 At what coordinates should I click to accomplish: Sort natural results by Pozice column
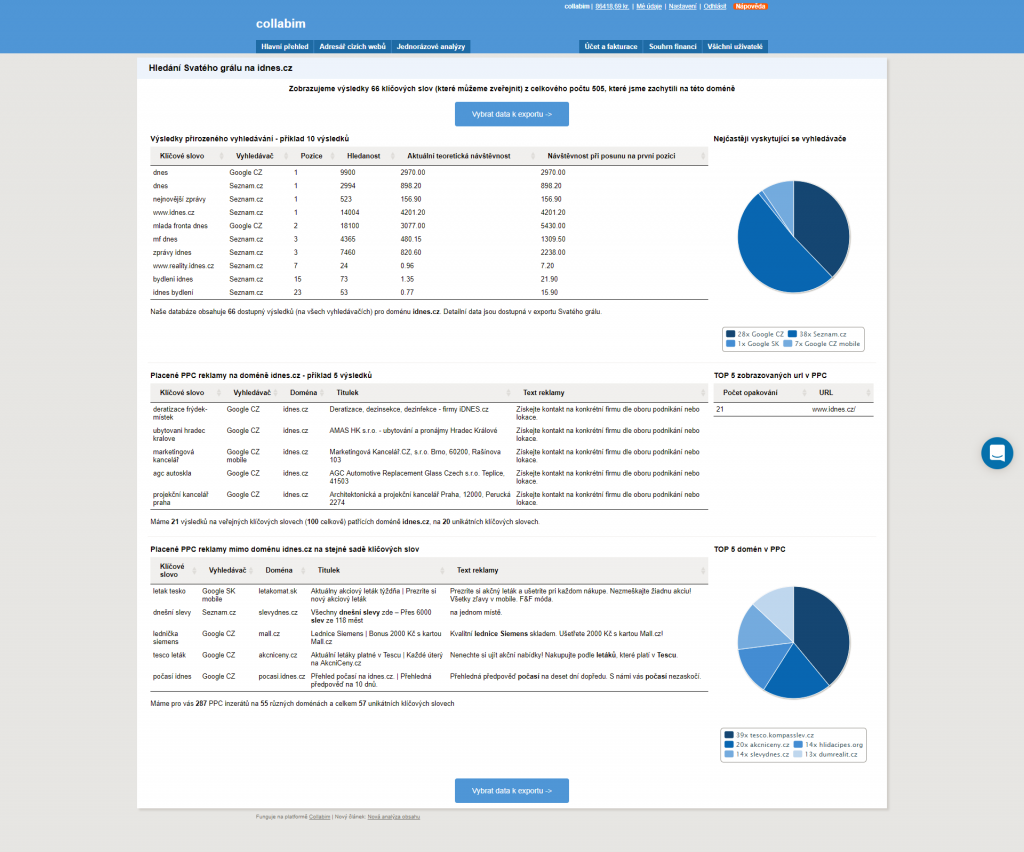(x=311, y=157)
